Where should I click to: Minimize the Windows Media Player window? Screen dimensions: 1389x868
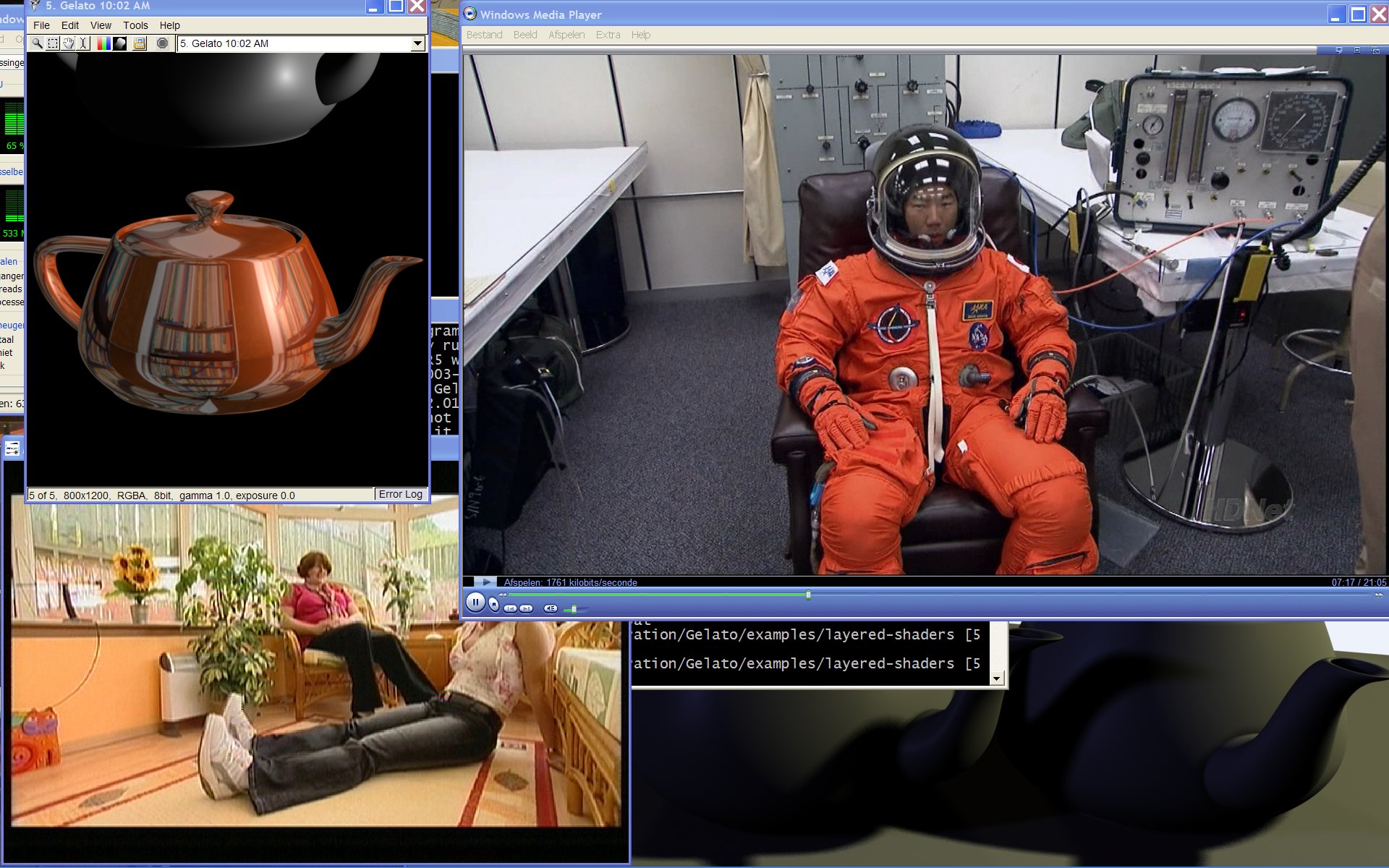coord(1336,14)
